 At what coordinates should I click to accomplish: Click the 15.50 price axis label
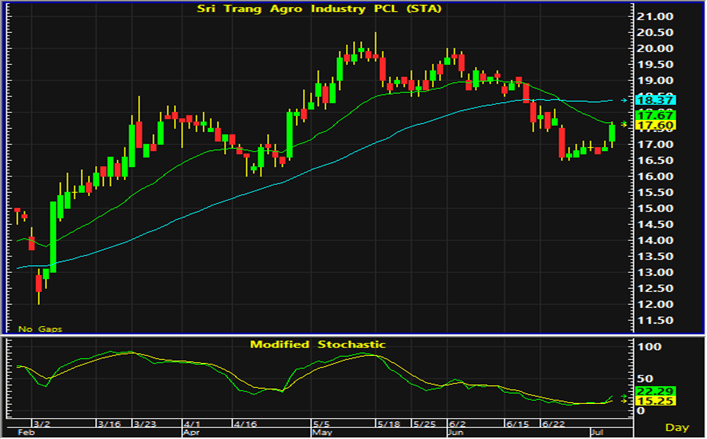click(x=654, y=192)
